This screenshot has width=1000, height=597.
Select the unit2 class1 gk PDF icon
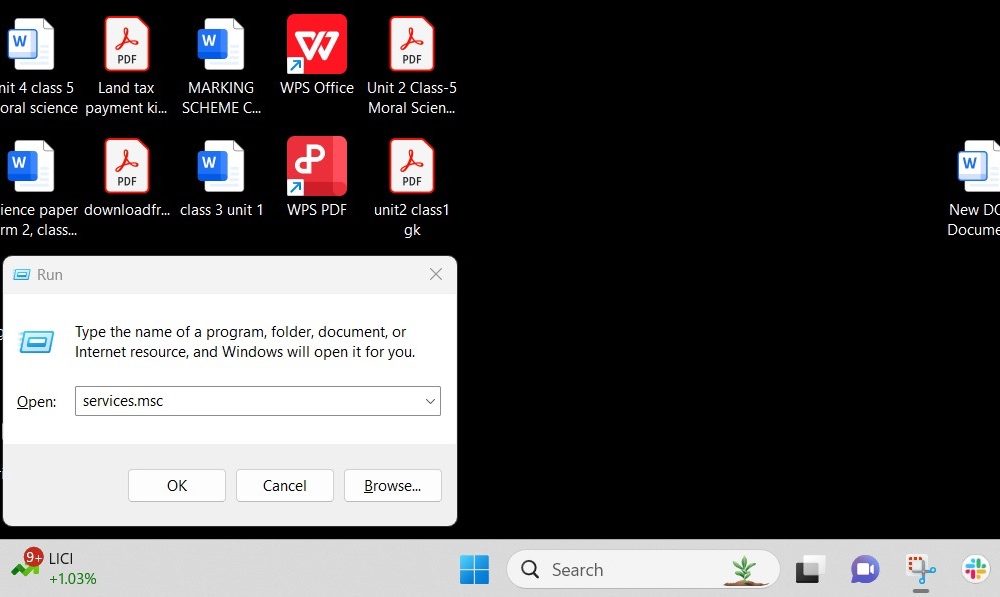point(411,167)
